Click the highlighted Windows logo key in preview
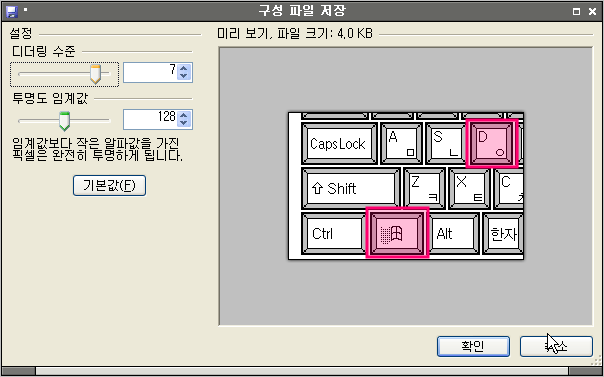This screenshot has height=377, width=604. point(397,233)
